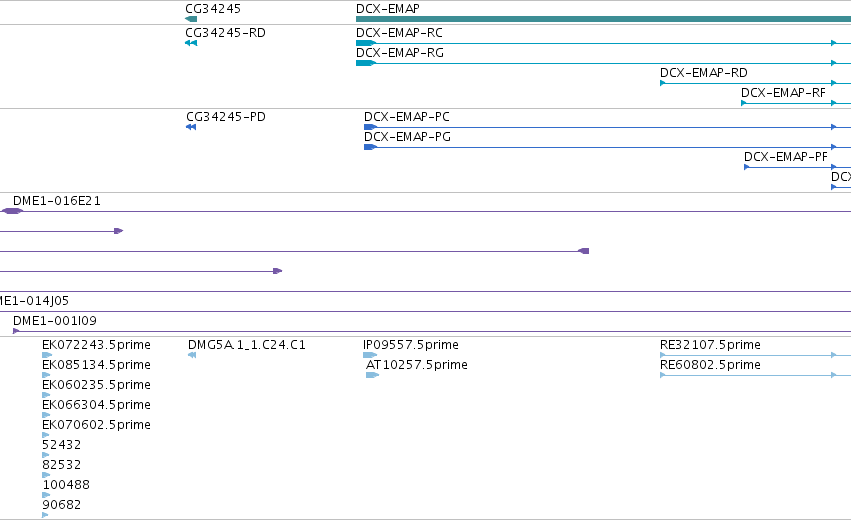Select the AT10257.5prime EST block glyph
Screen dimensions: 851x520
click(372, 375)
